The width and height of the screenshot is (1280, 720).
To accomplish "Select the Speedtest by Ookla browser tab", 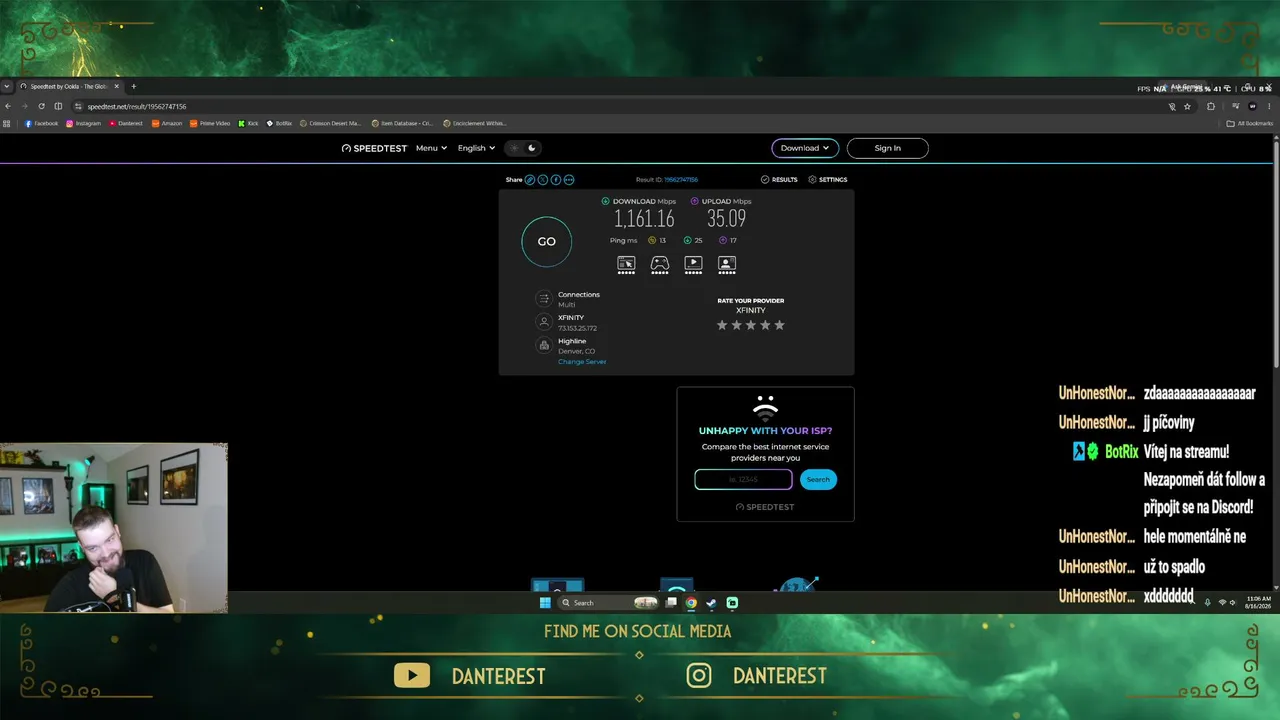I will (x=70, y=87).
